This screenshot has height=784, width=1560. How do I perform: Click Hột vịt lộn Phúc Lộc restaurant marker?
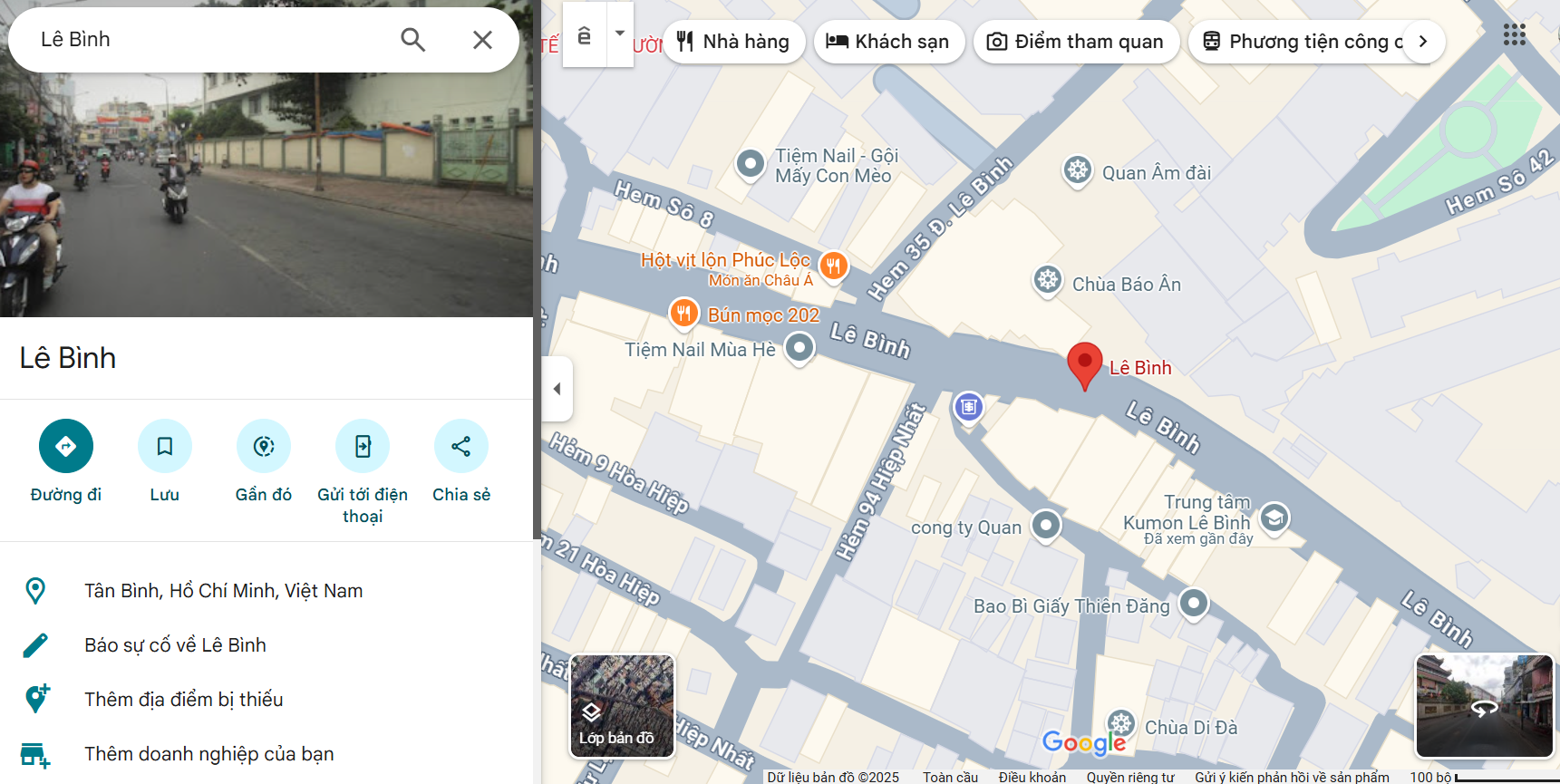pyautogui.click(x=833, y=266)
